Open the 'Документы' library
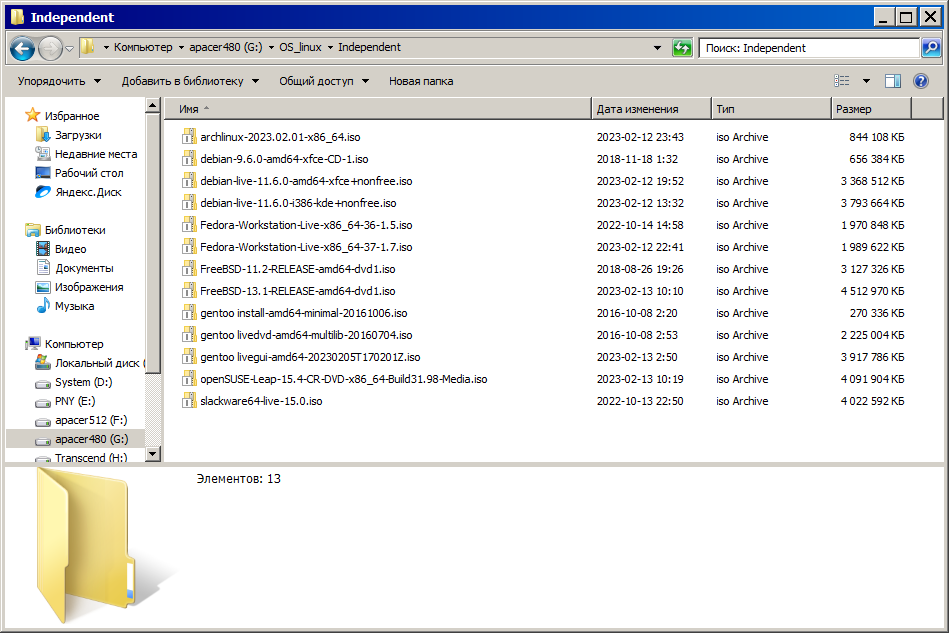The width and height of the screenshot is (949, 633). (84, 268)
